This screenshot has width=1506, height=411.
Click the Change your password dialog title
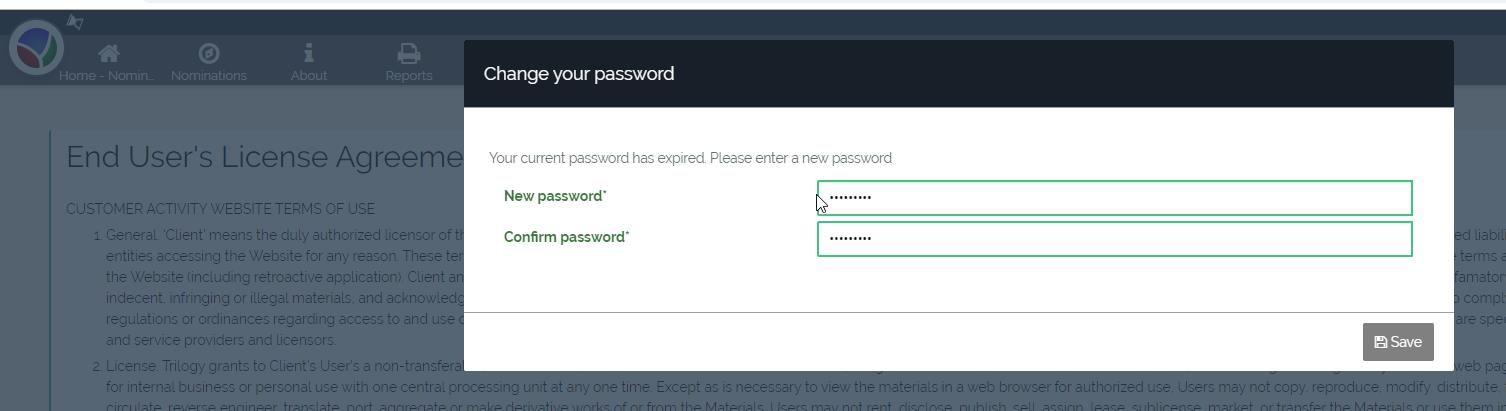click(579, 74)
